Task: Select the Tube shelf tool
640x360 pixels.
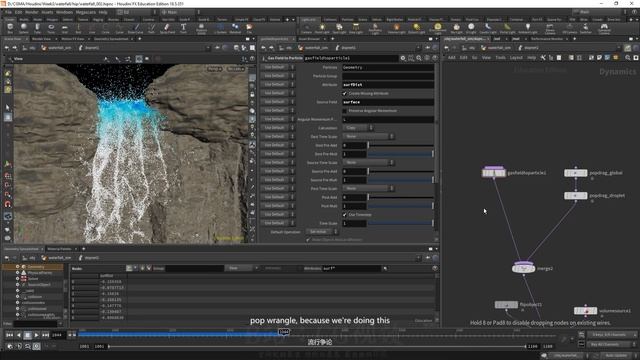Action: pos(37,28)
